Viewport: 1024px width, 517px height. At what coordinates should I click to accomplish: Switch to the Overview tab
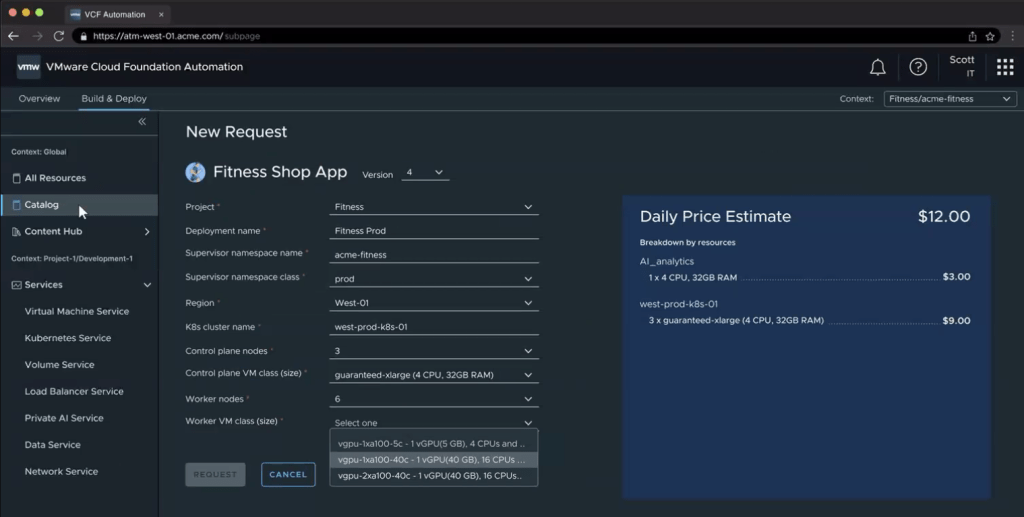(39, 99)
